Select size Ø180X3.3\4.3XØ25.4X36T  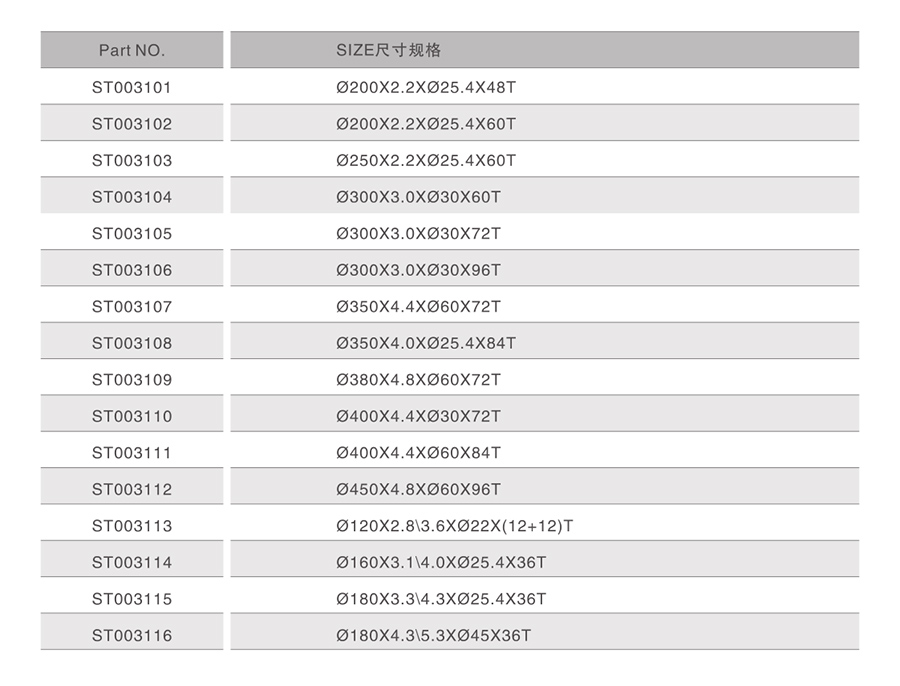[441, 599]
